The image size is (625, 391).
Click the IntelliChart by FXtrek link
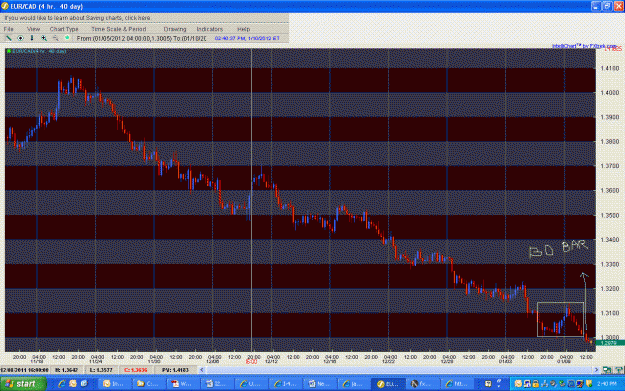pos(584,46)
